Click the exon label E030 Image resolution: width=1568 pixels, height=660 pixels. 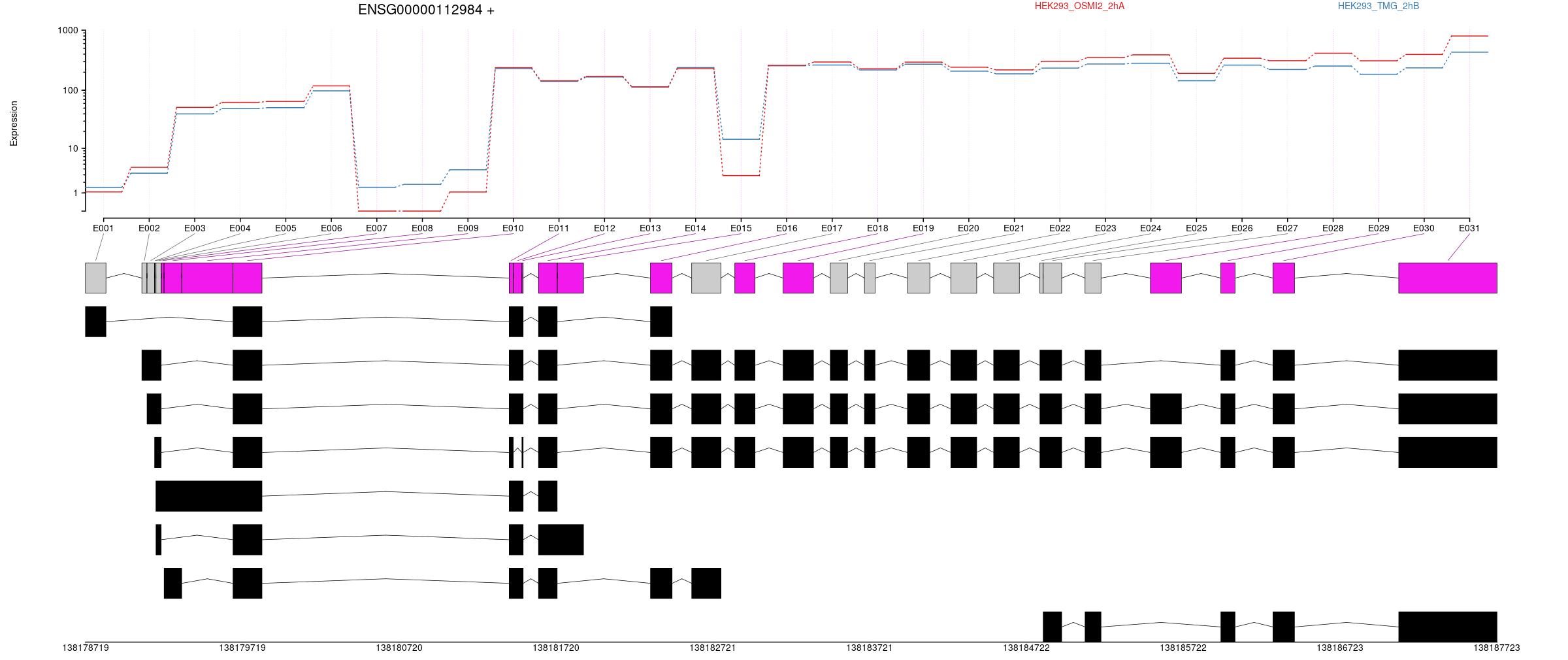click(x=1424, y=228)
